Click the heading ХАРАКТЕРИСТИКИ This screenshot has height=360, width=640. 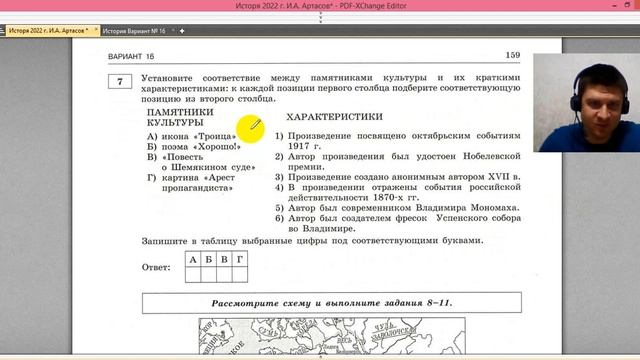click(x=334, y=117)
